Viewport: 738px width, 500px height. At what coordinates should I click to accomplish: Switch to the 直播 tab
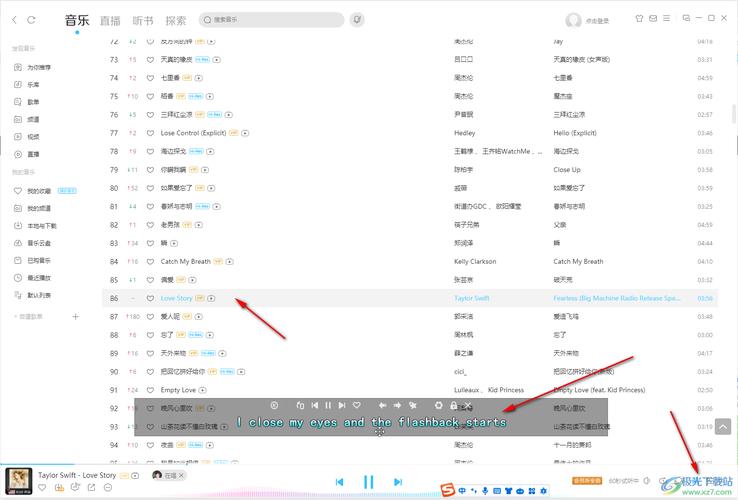pyautogui.click(x=110, y=21)
